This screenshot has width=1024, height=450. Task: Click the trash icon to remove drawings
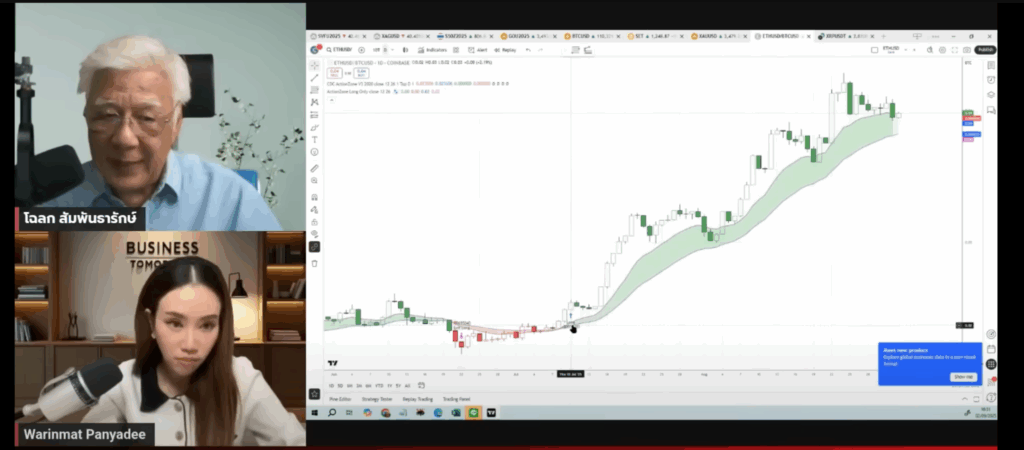[314, 263]
